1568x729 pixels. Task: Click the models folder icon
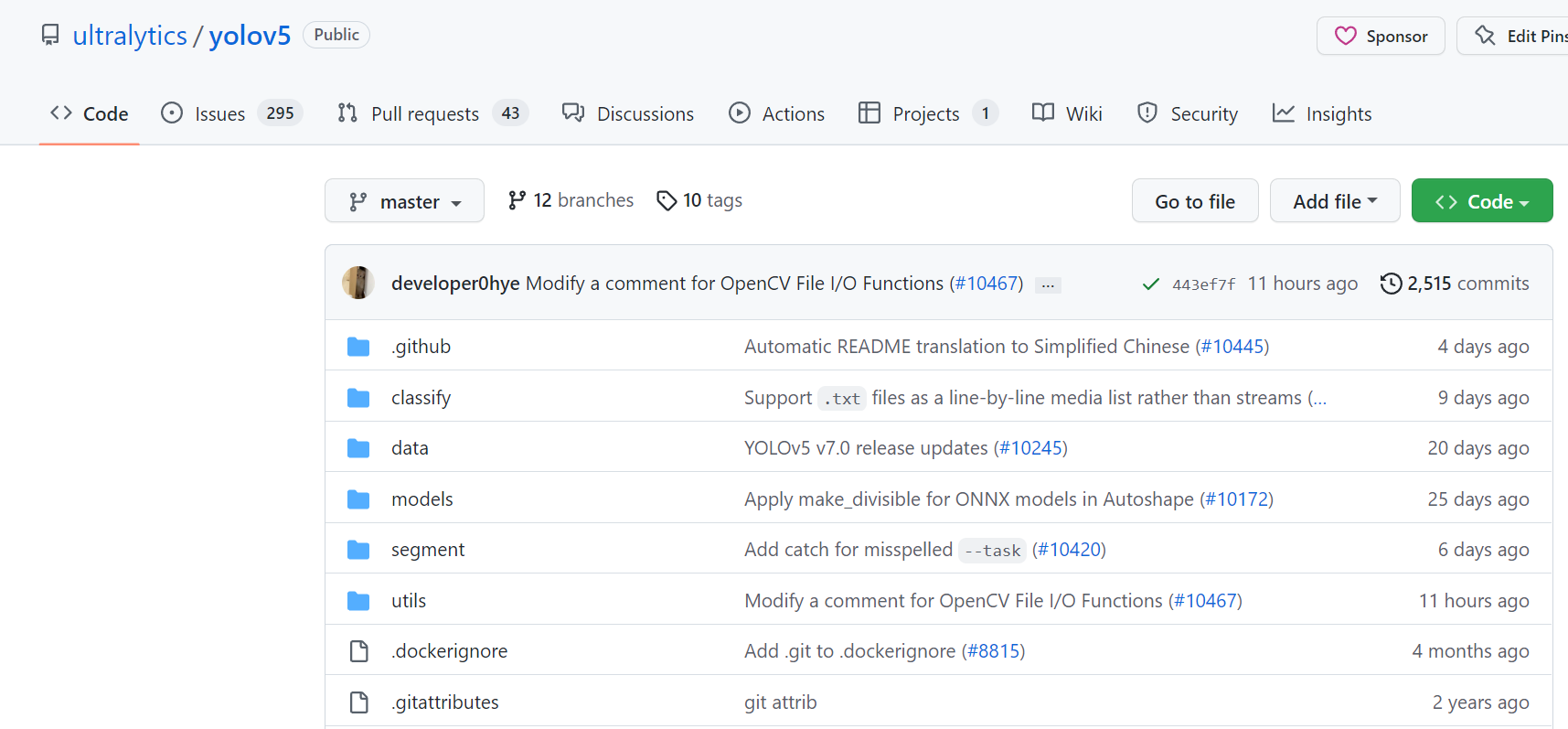pyautogui.click(x=358, y=499)
